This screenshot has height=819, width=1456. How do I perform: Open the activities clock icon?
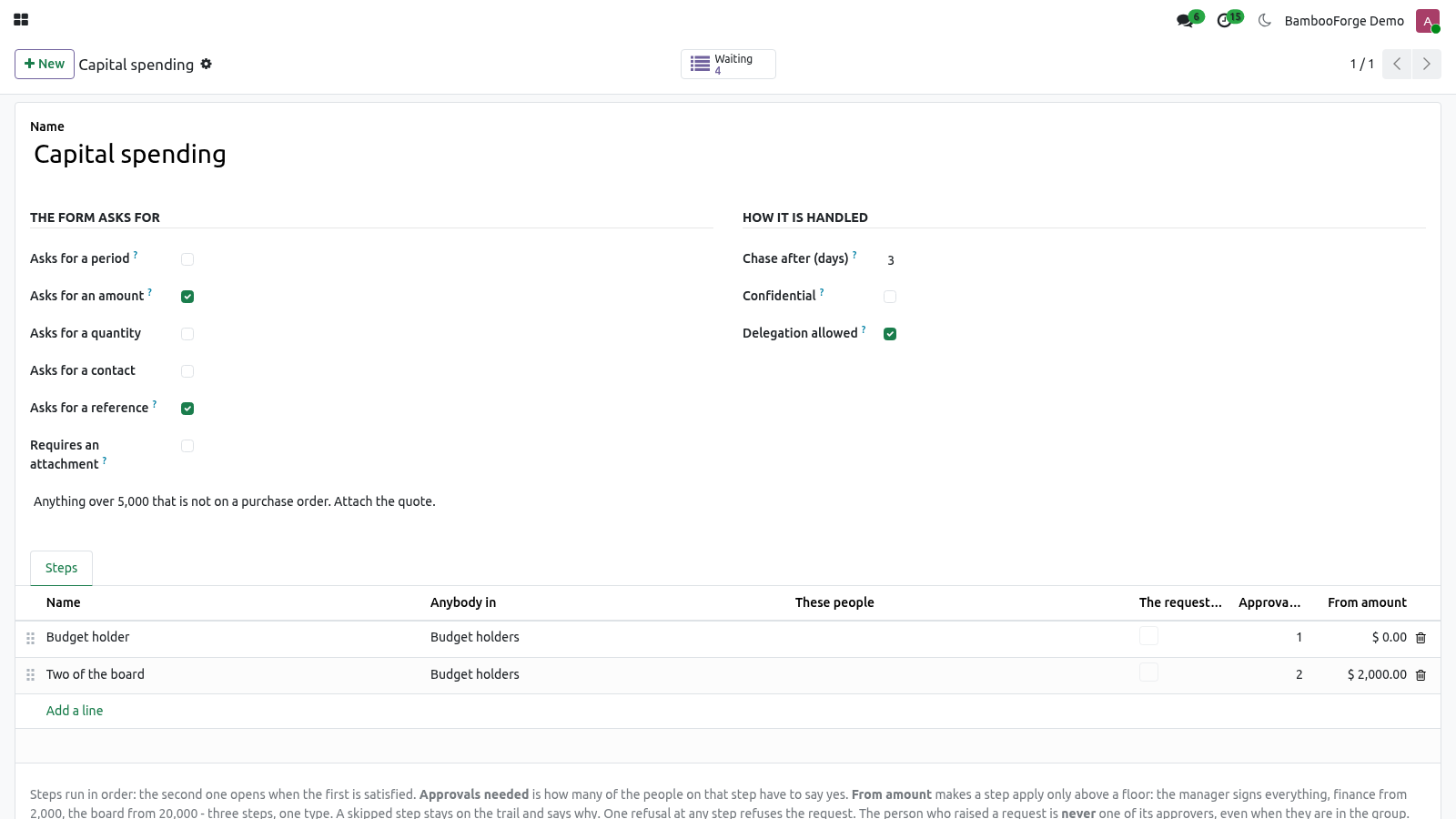pyautogui.click(x=1225, y=20)
